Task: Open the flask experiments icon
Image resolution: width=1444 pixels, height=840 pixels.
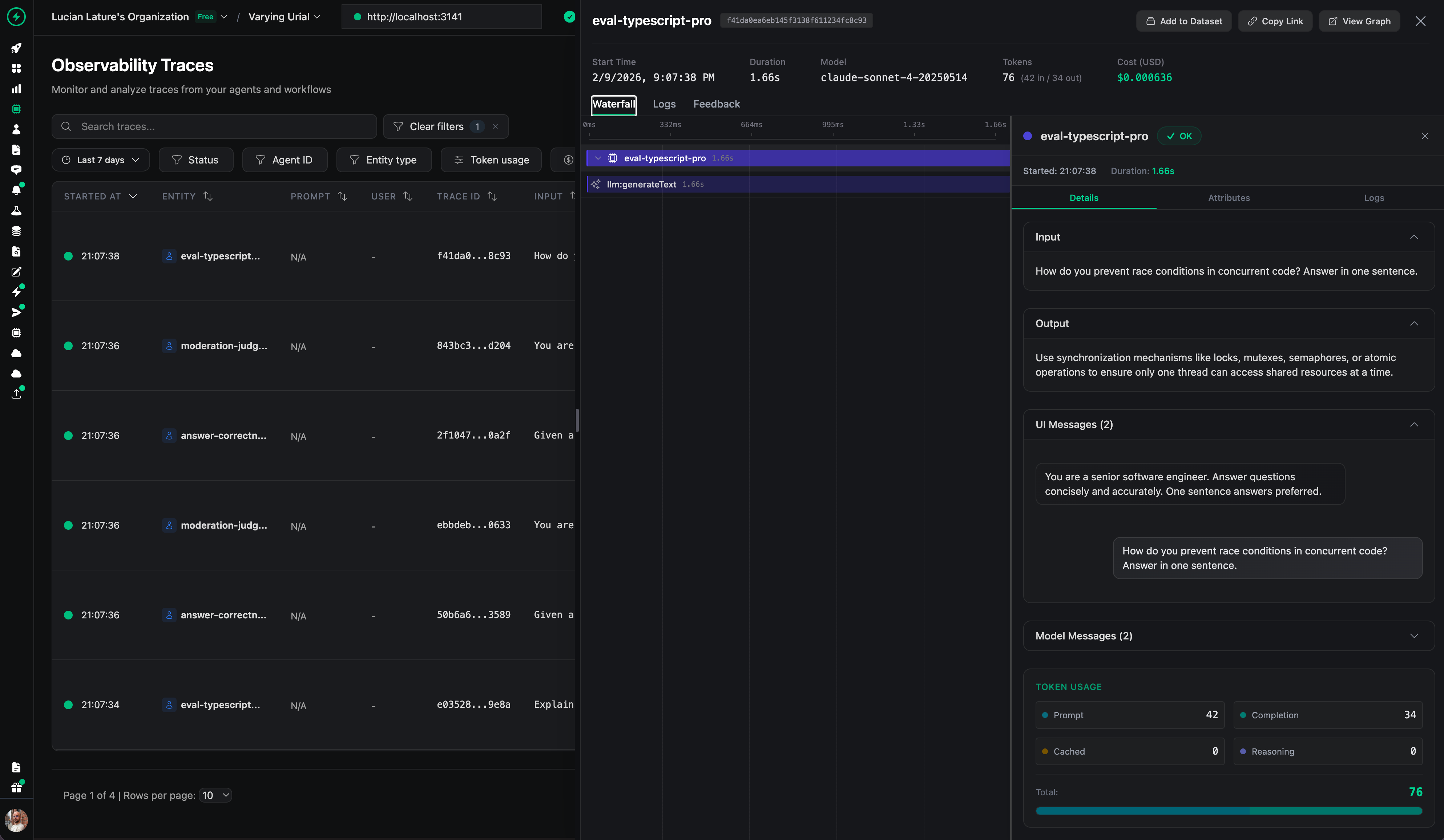Action: (x=16, y=211)
